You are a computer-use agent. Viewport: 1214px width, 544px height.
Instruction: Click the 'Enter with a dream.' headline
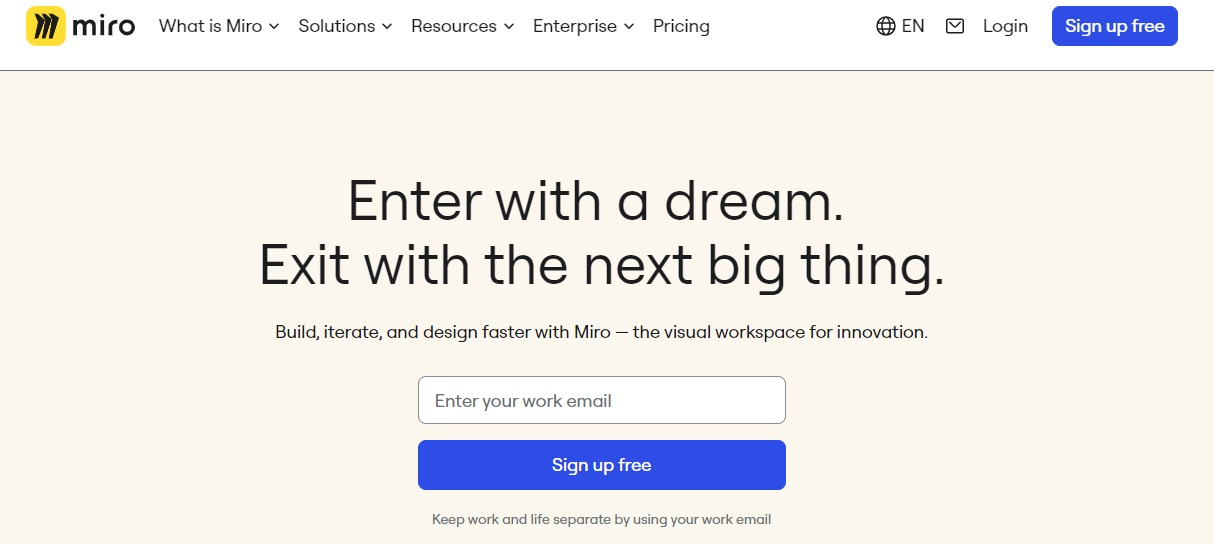point(596,201)
